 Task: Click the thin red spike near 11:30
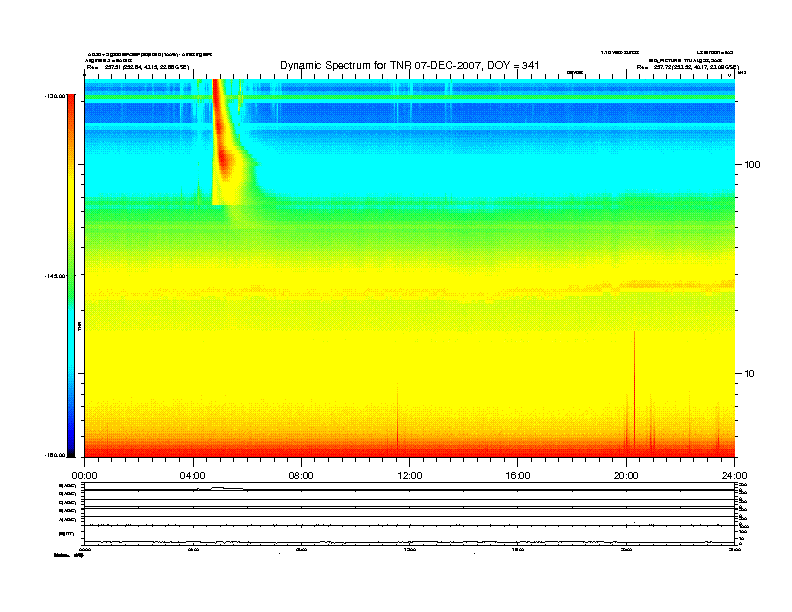click(x=397, y=417)
